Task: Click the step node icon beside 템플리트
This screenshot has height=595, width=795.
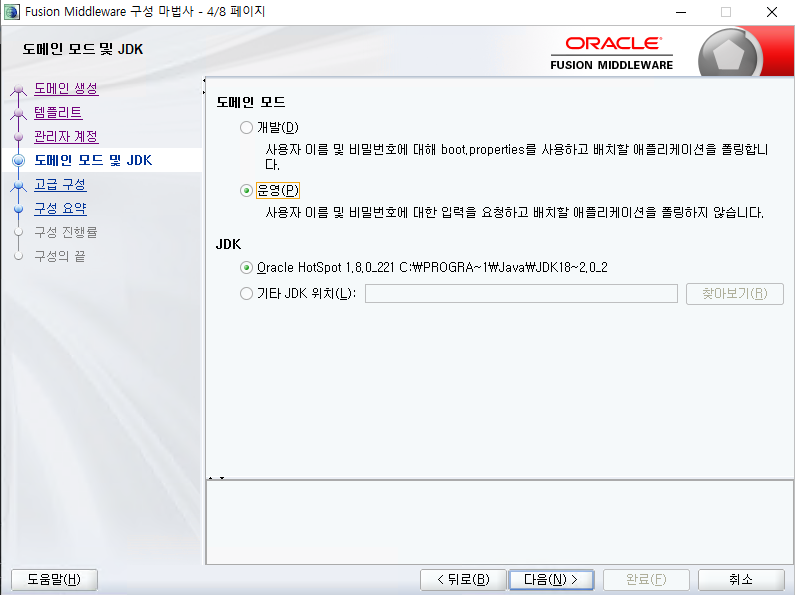Action: point(19,114)
